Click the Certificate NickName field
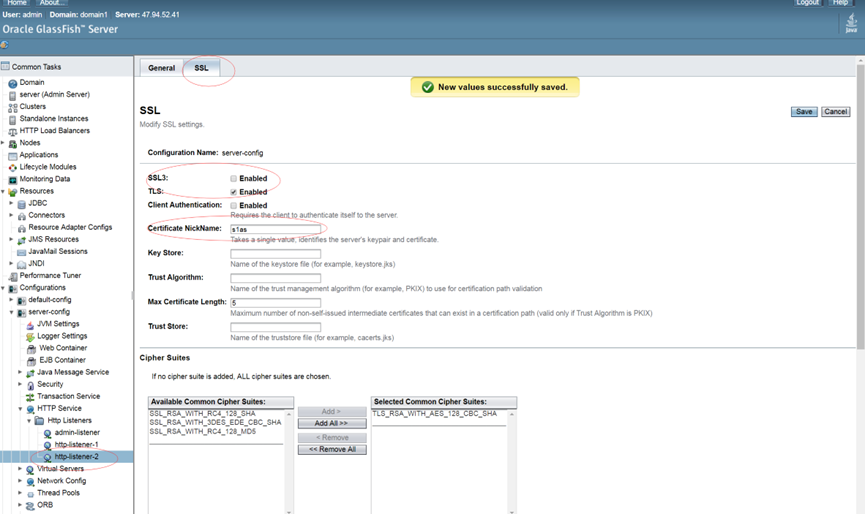Image resolution: width=865 pixels, height=514 pixels. (x=275, y=229)
